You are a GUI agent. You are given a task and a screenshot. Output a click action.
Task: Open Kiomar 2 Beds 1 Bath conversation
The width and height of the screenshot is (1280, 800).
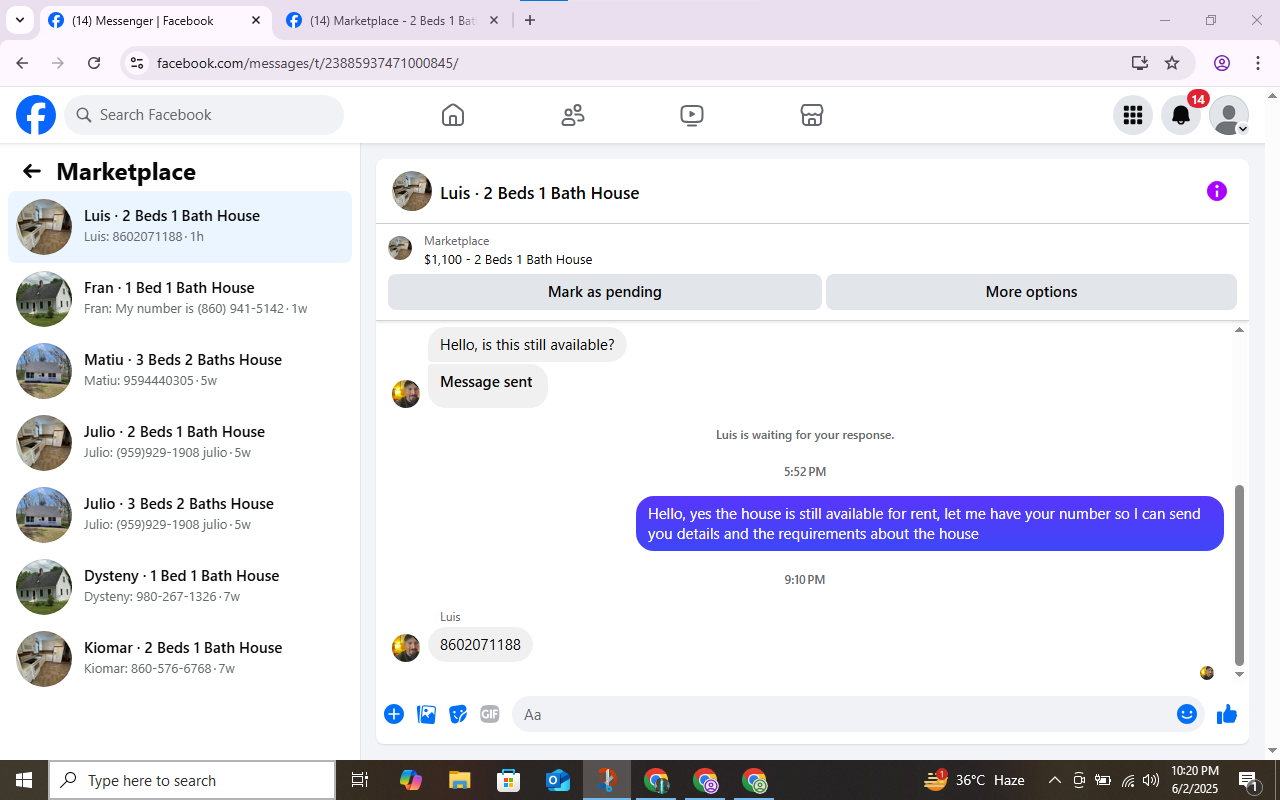[x=180, y=659]
